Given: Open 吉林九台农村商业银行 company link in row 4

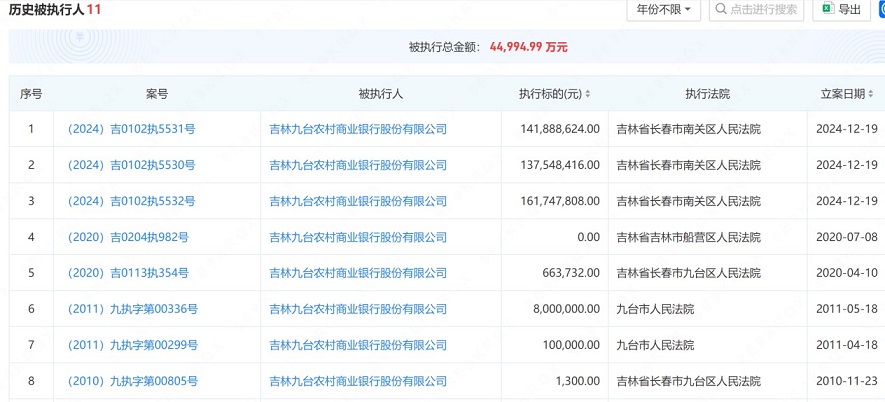Looking at the screenshot, I should pos(358,237).
